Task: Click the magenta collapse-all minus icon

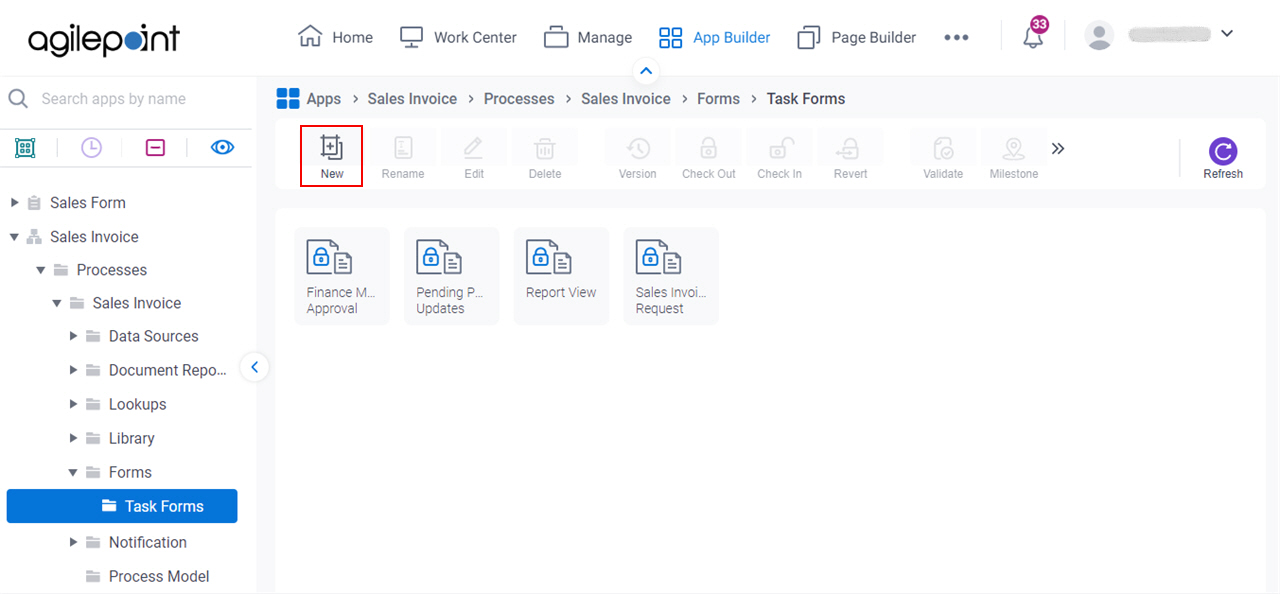Action: point(155,148)
